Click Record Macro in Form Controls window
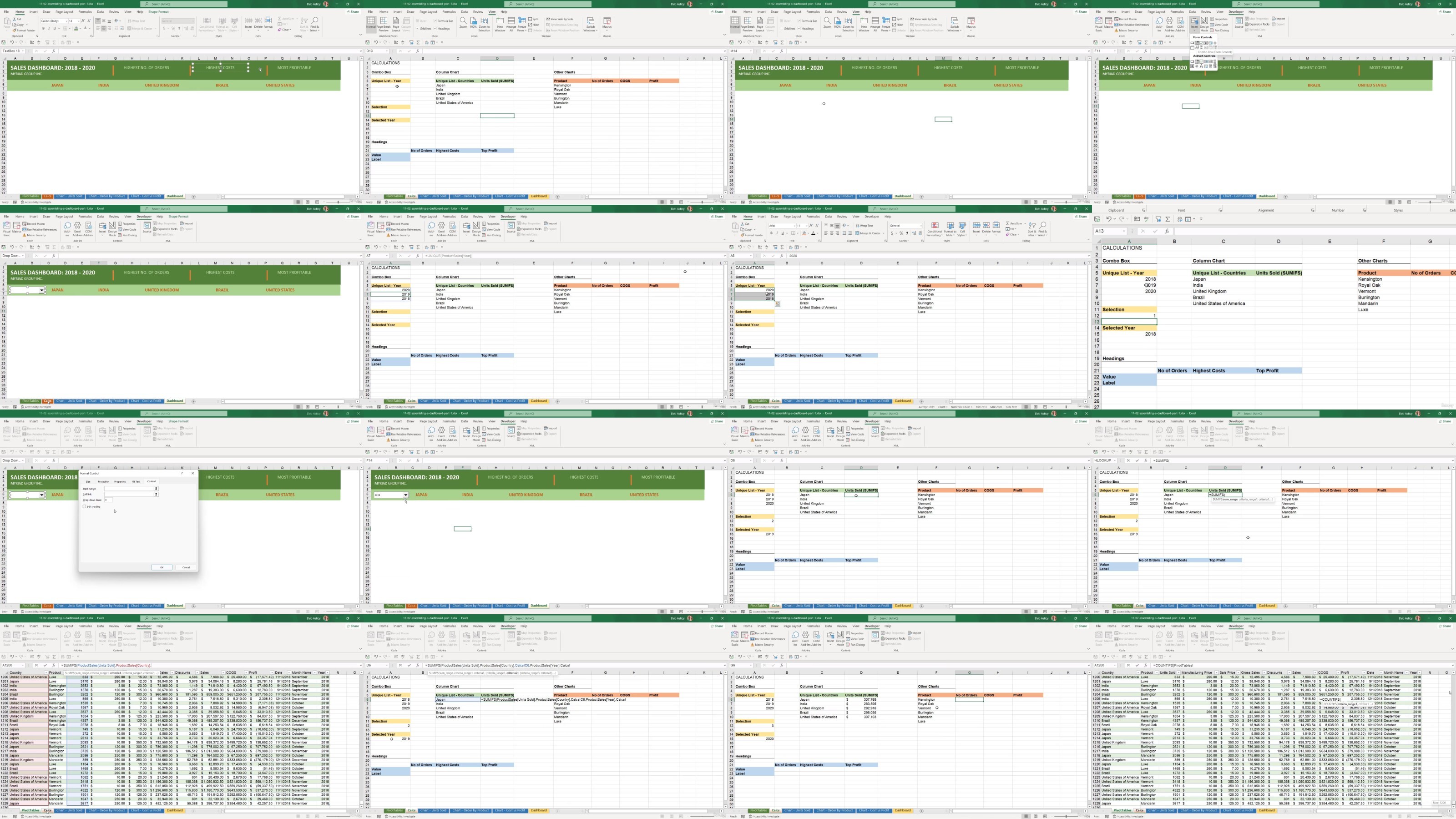The image size is (1456, 819). click(1125, 19)
